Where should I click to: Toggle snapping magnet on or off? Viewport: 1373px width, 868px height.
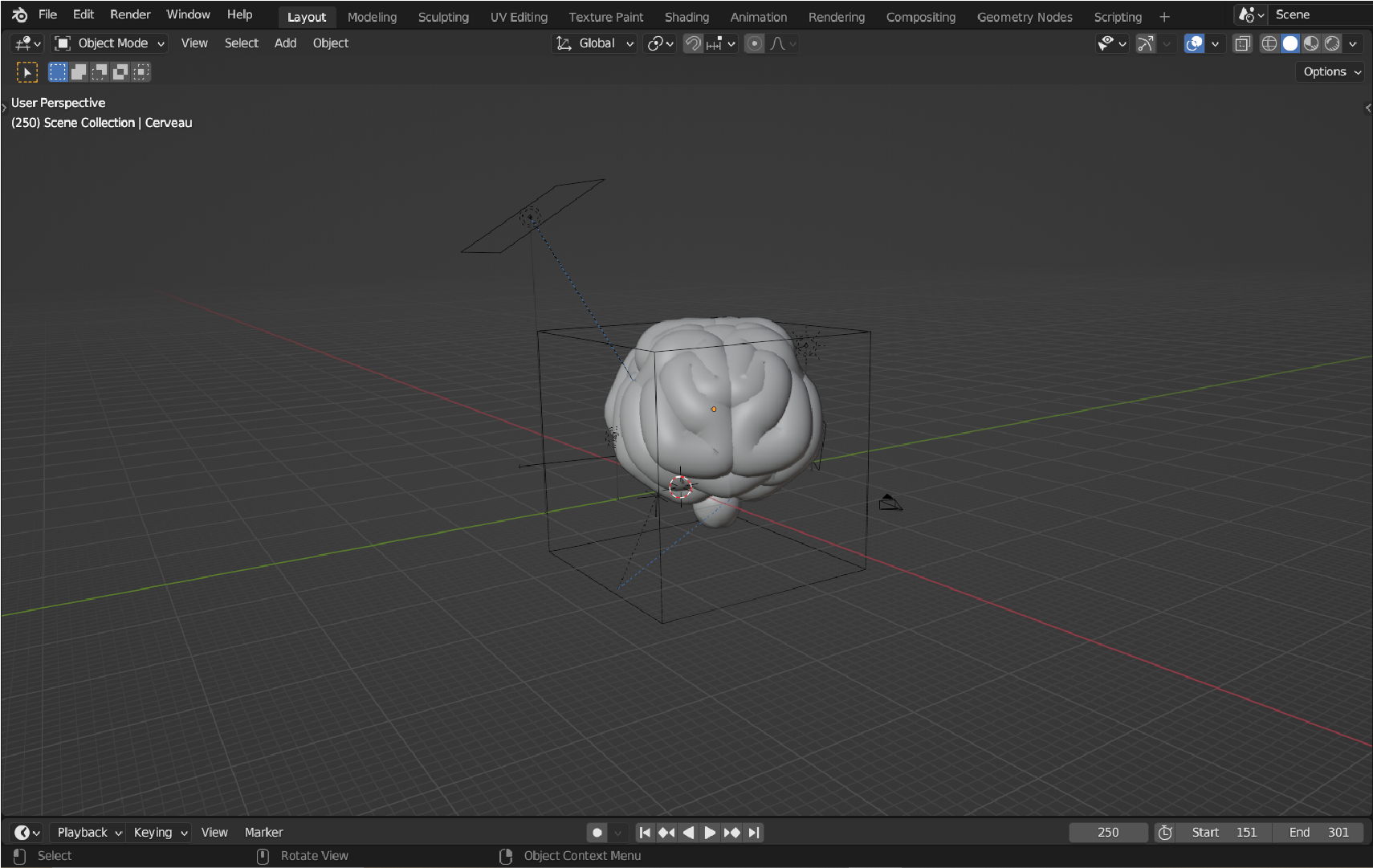[693, 43]
